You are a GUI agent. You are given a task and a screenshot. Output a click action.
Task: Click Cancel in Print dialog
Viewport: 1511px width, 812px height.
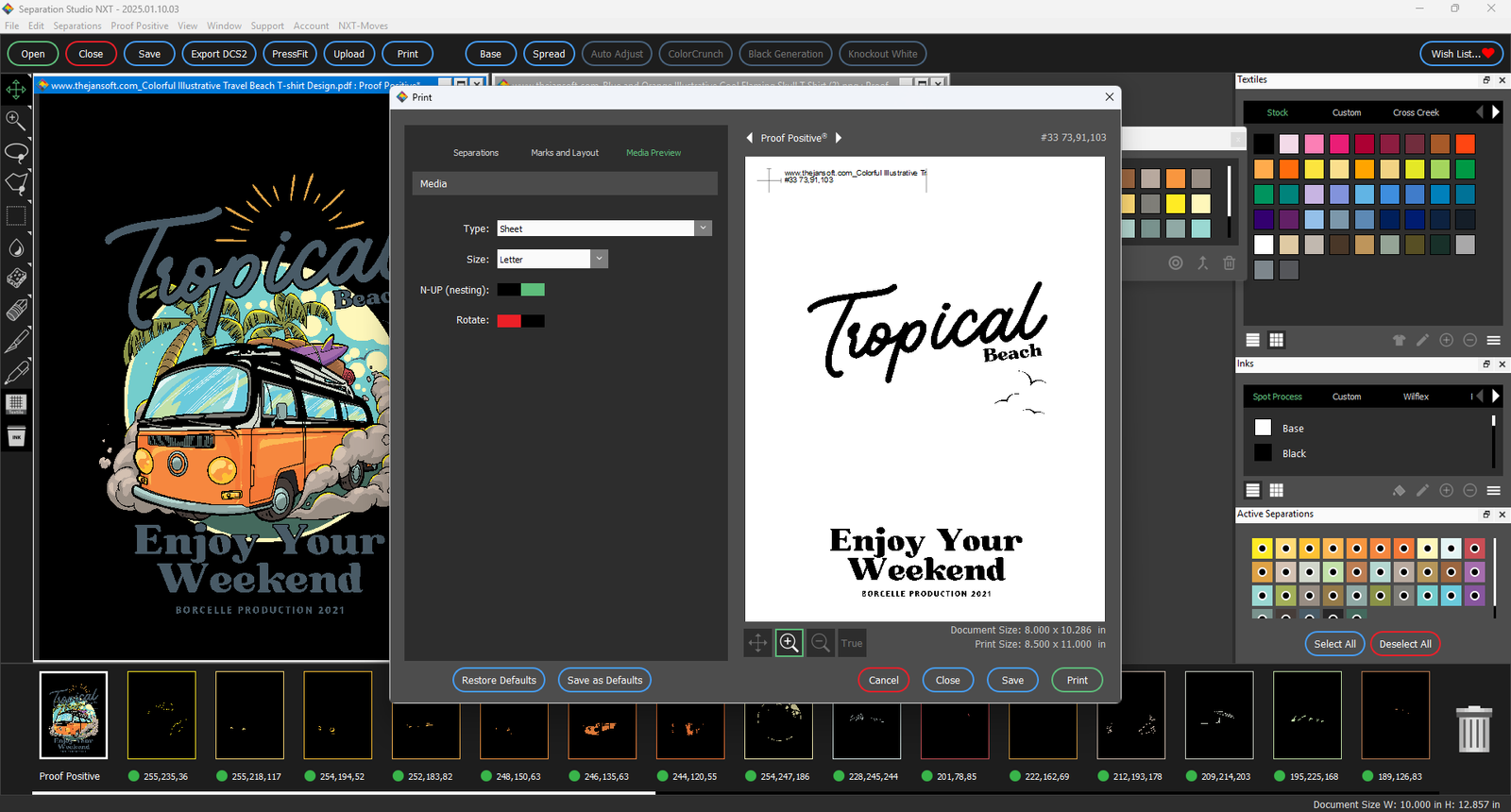point(884,680)
